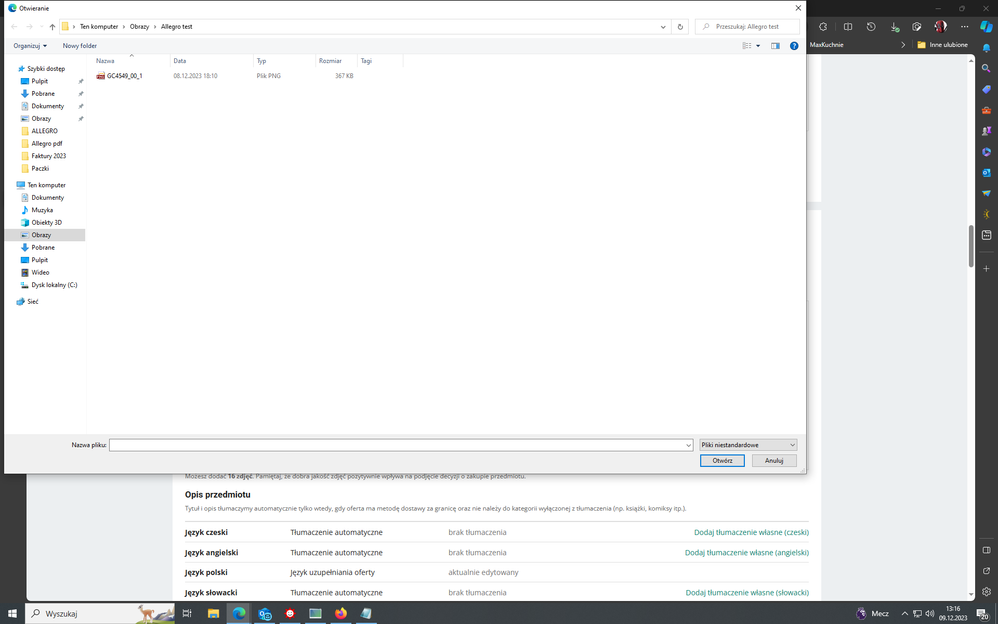The width and height of the screenshot is (998, 624).
Task: Select Ten komputer in navigation tree
Action: (46, 185)
